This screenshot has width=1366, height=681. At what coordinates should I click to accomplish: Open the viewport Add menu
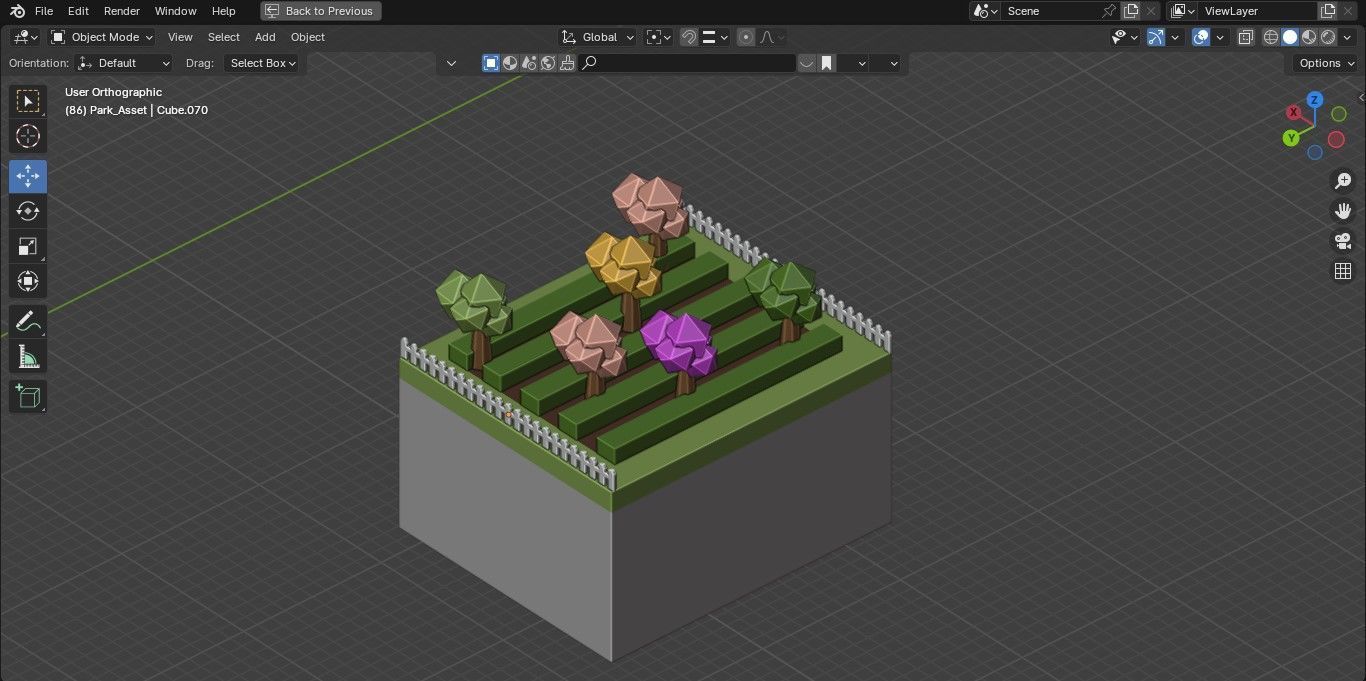(265, 37)
